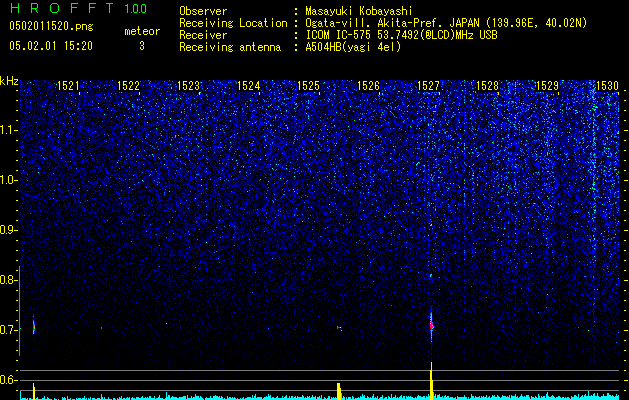The width and height of the screenshot is (629, 400).
Task: Click the 1524 time marker
Action: [248, 86]
